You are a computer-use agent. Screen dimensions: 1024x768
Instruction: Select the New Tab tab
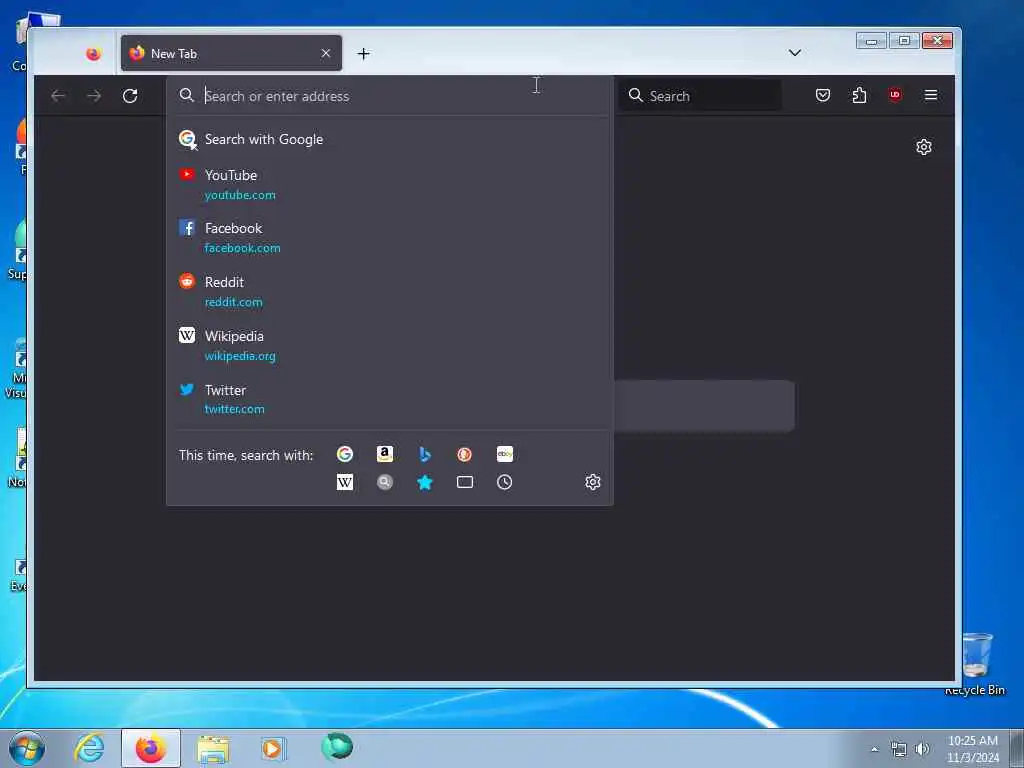(x=231, y=54)
